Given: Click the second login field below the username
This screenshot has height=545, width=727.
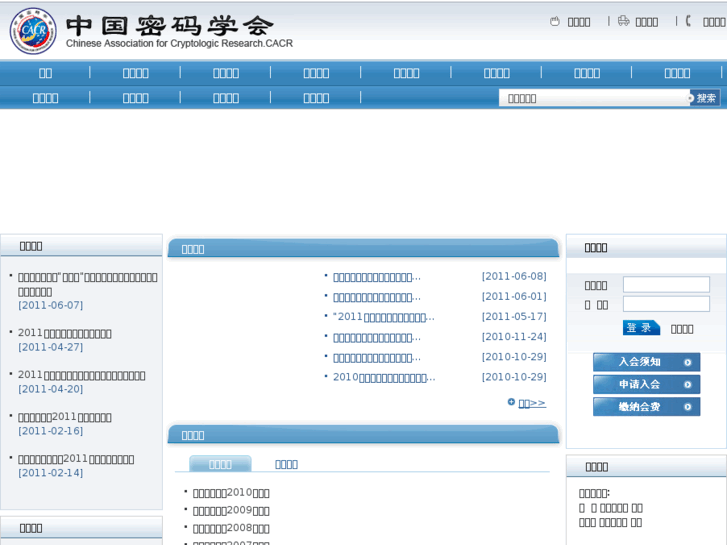Looking at the screenshot, I should [666, 304].
